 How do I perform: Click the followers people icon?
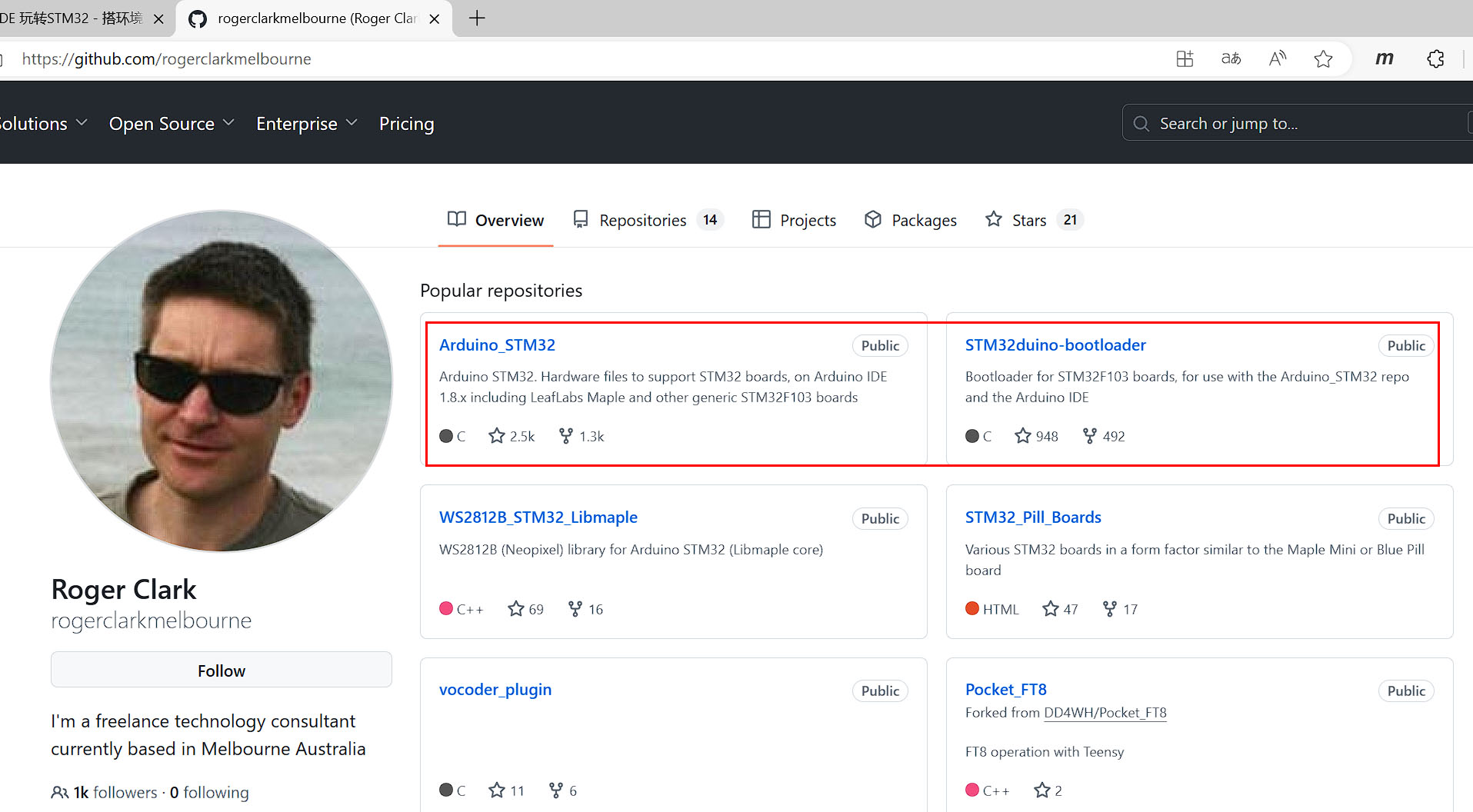59,792
